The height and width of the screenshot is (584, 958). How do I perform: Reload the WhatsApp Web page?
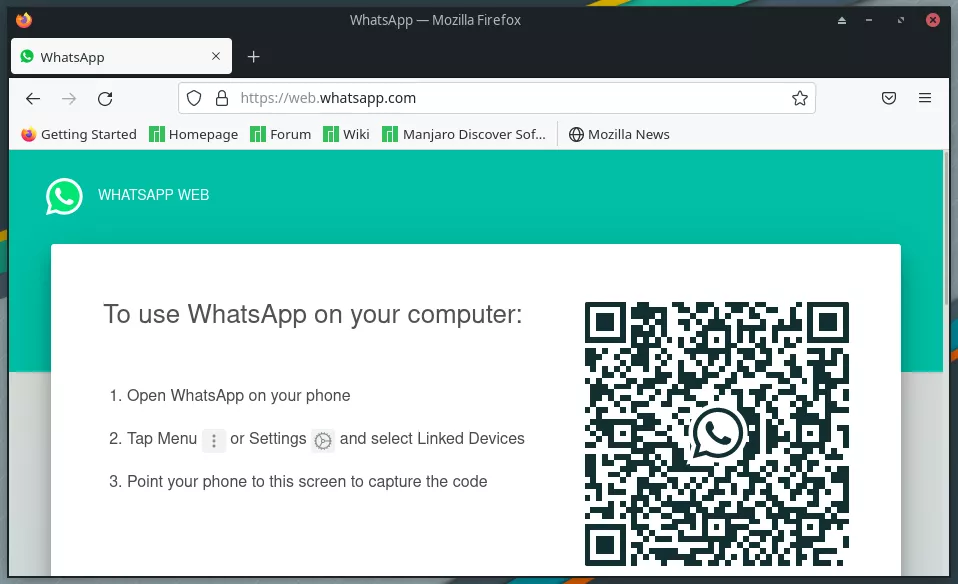coord(105,98)
